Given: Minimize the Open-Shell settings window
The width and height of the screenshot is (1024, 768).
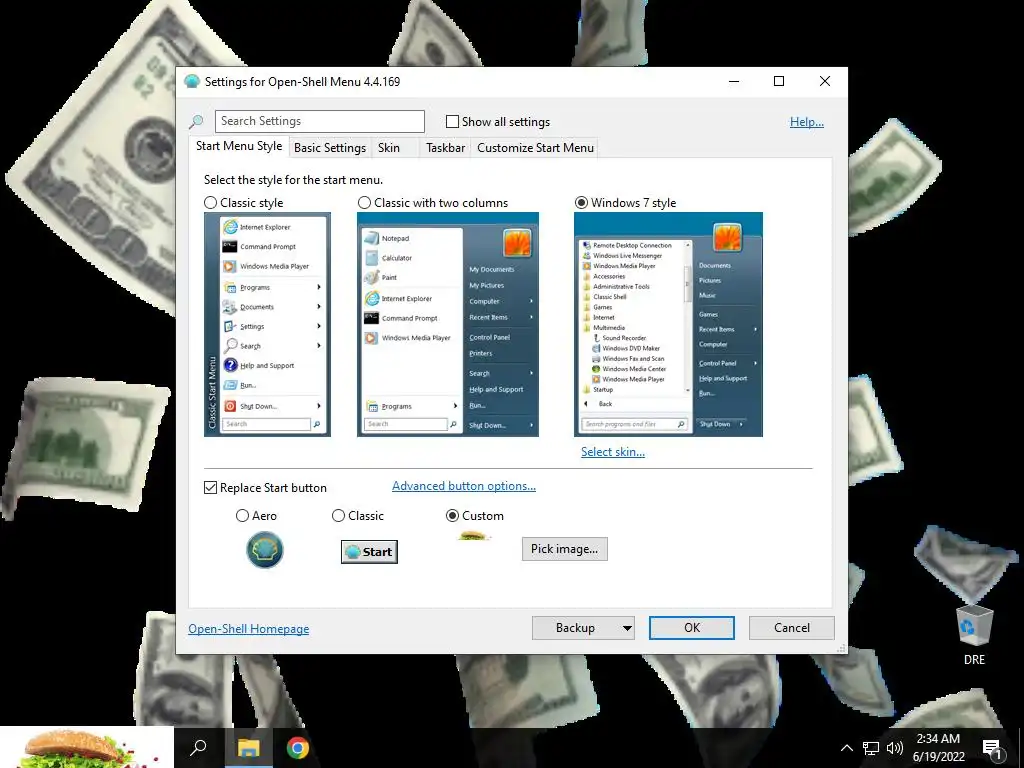Looking at the screenshot, I should click(734, 81).
